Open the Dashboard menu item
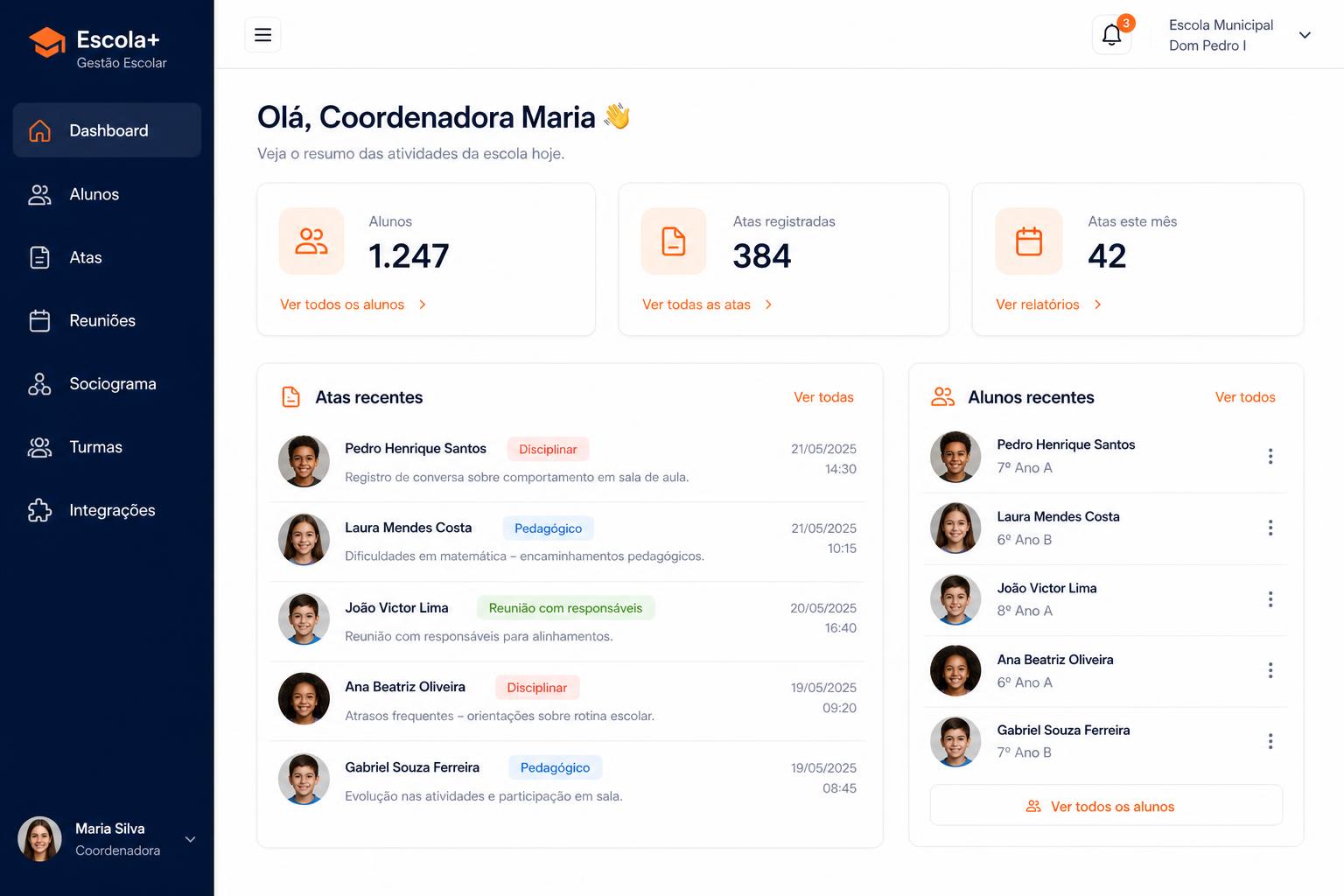The image size is (1344, 896). click(x=107, y=130)
